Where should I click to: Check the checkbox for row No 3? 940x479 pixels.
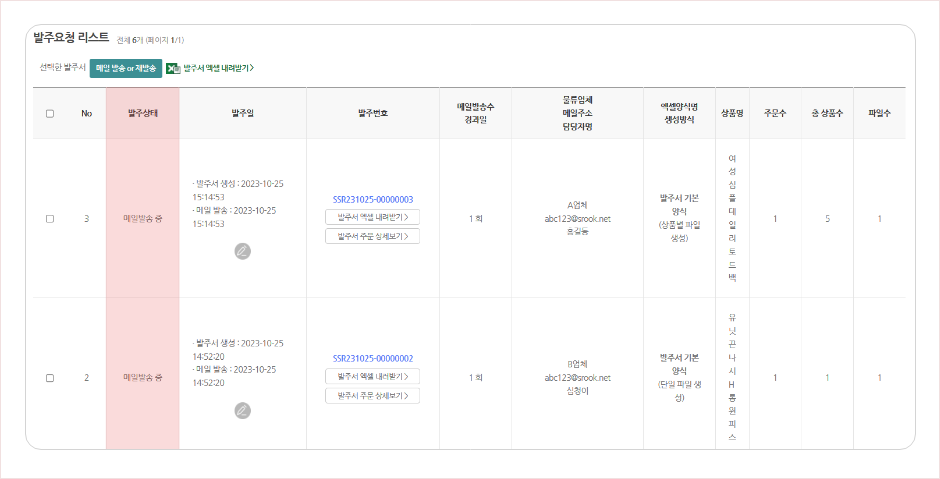pyautogui.click(x=50, y=219)
